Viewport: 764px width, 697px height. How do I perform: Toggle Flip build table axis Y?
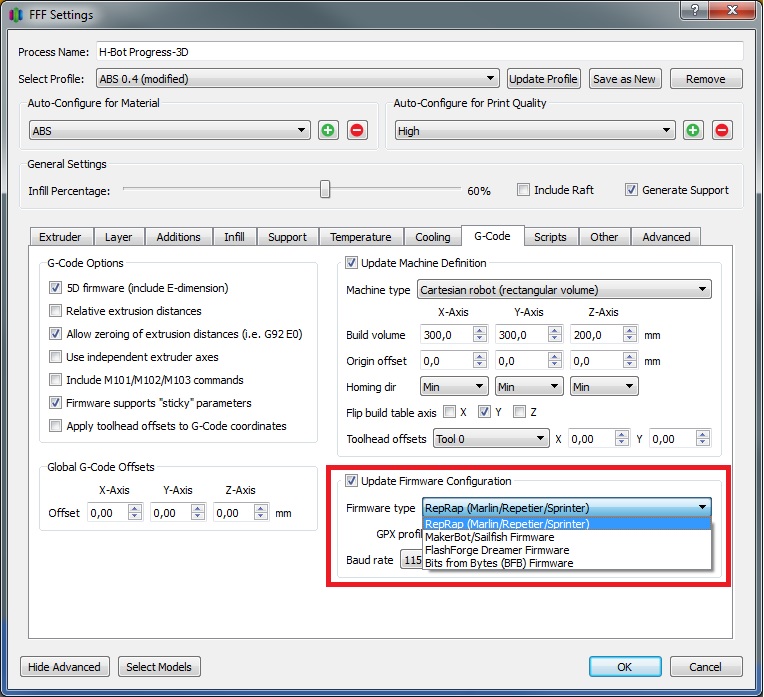[485, 412]
